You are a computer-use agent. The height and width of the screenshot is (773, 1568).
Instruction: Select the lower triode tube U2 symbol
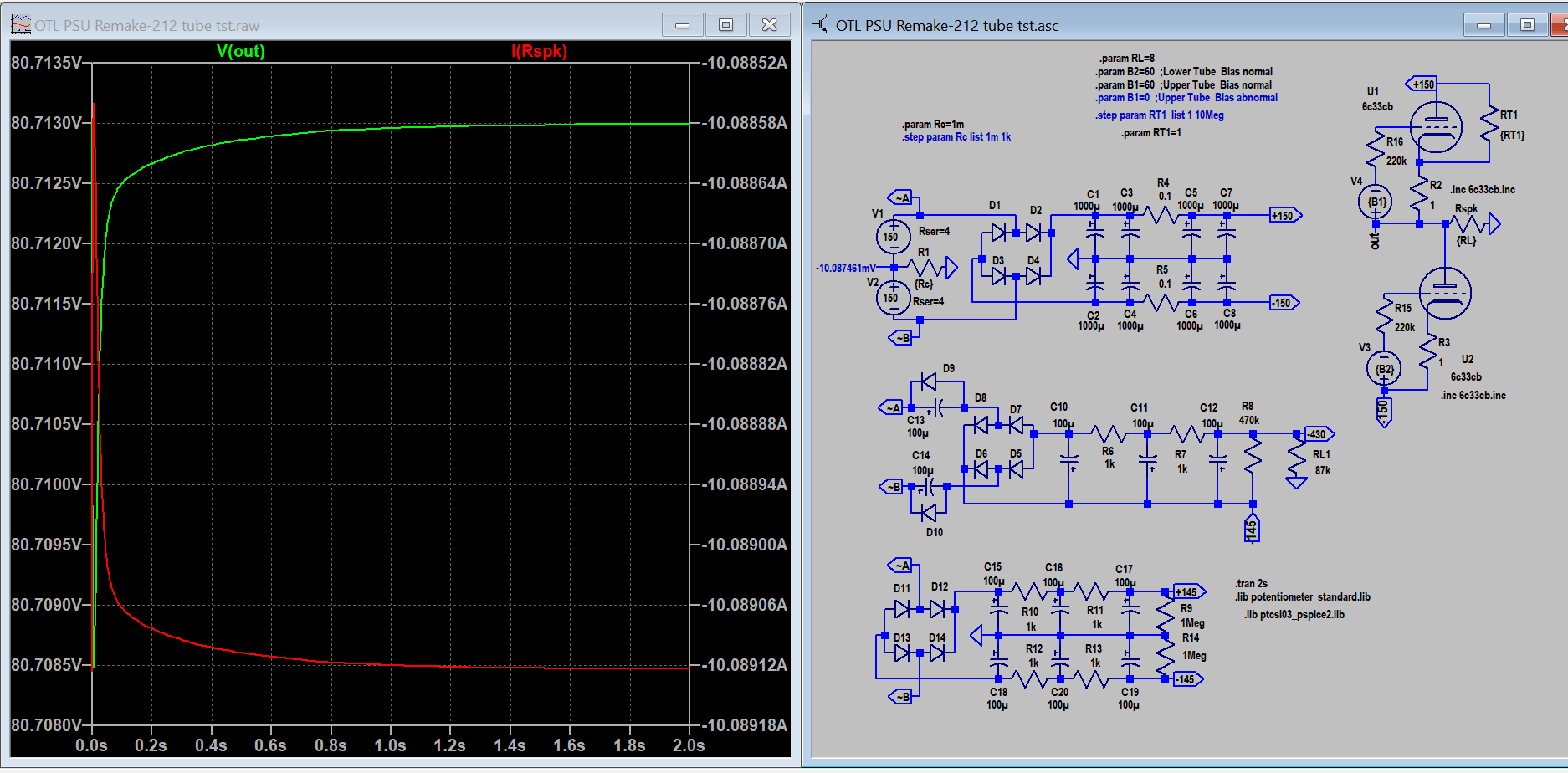(x=1445, y=293)
